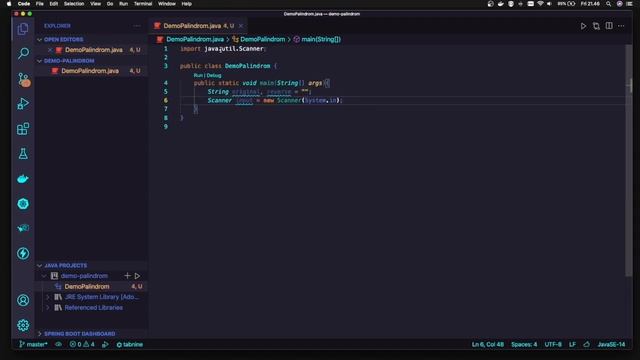The height and width of the screenshot is (360, 640).
Task: Open the File menu
Action: pyautogui.click(x=40, y=4)
